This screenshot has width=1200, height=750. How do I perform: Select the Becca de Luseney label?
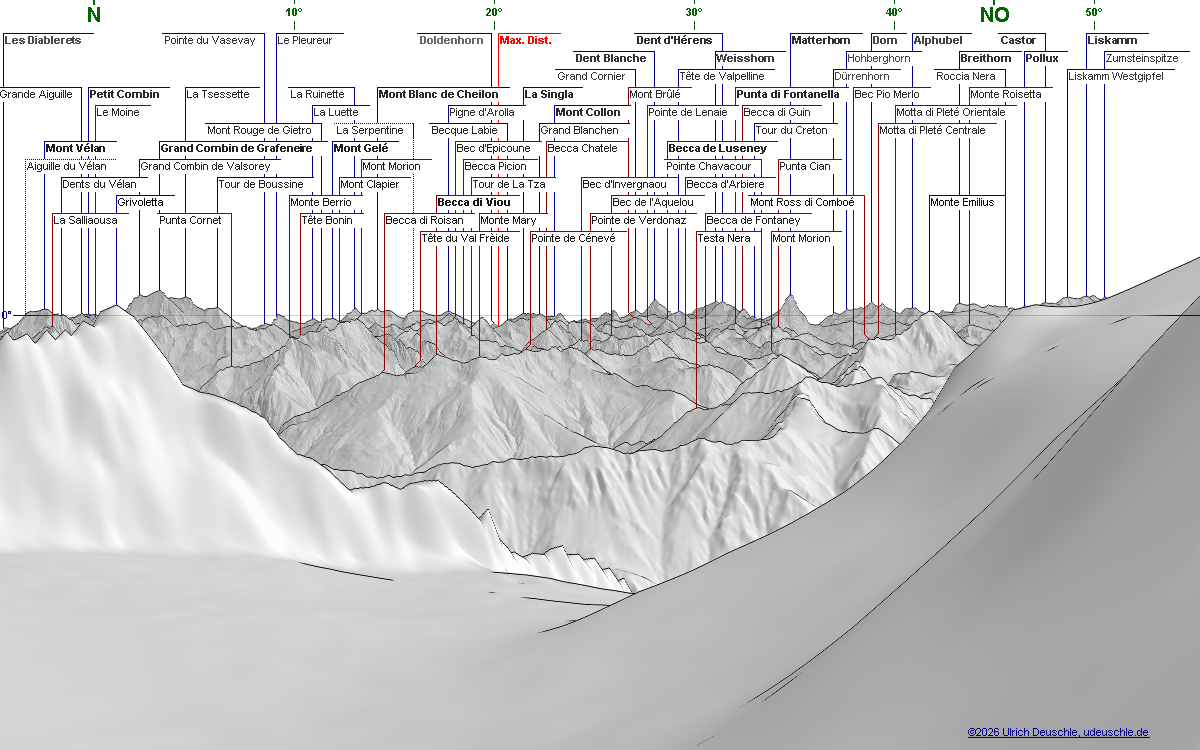[x=717, y=148]
